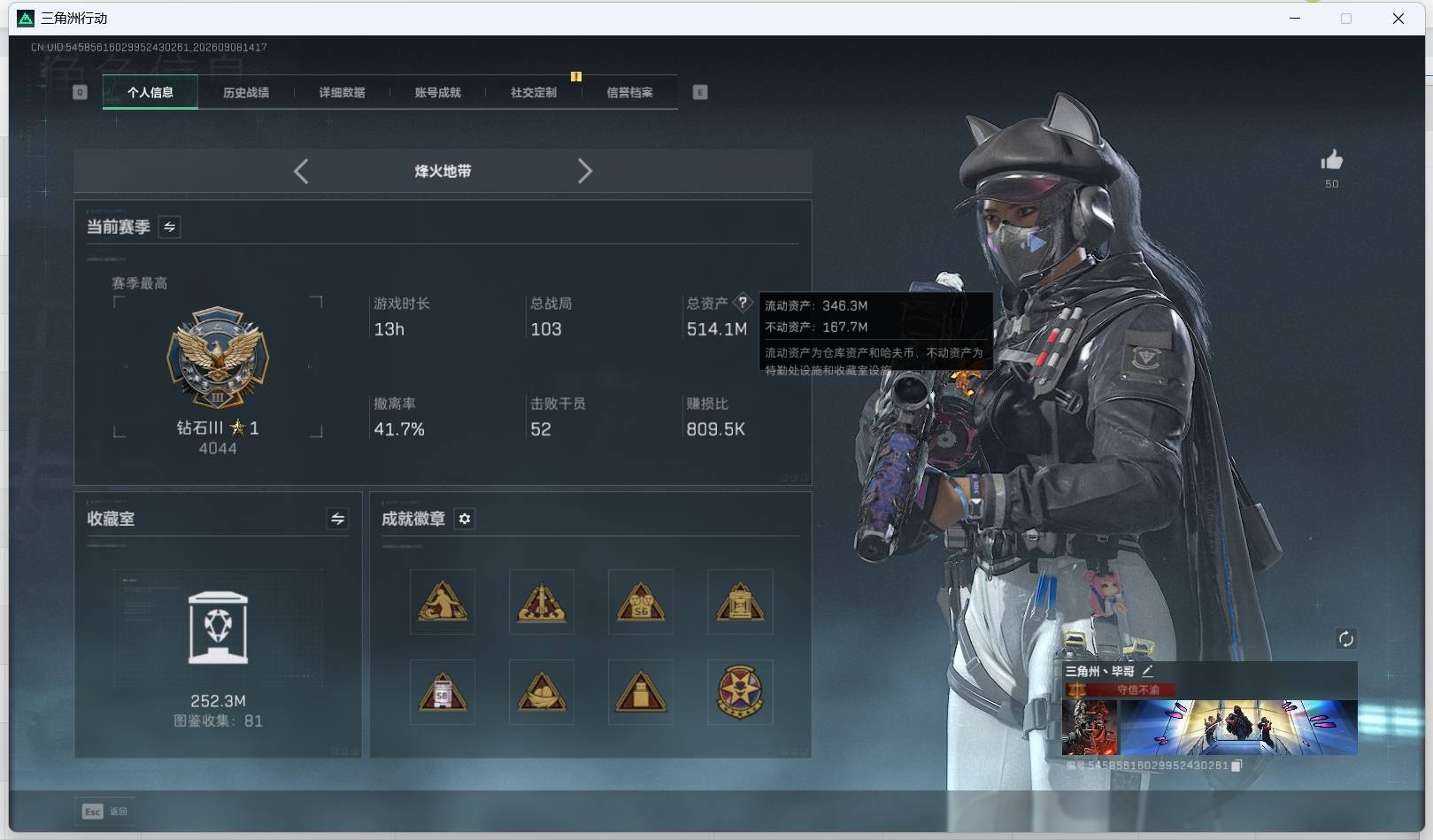The height and width of the screenshot is (840, 1433).
Task: Open the 个人信息 tab
Action: (150, 92)
